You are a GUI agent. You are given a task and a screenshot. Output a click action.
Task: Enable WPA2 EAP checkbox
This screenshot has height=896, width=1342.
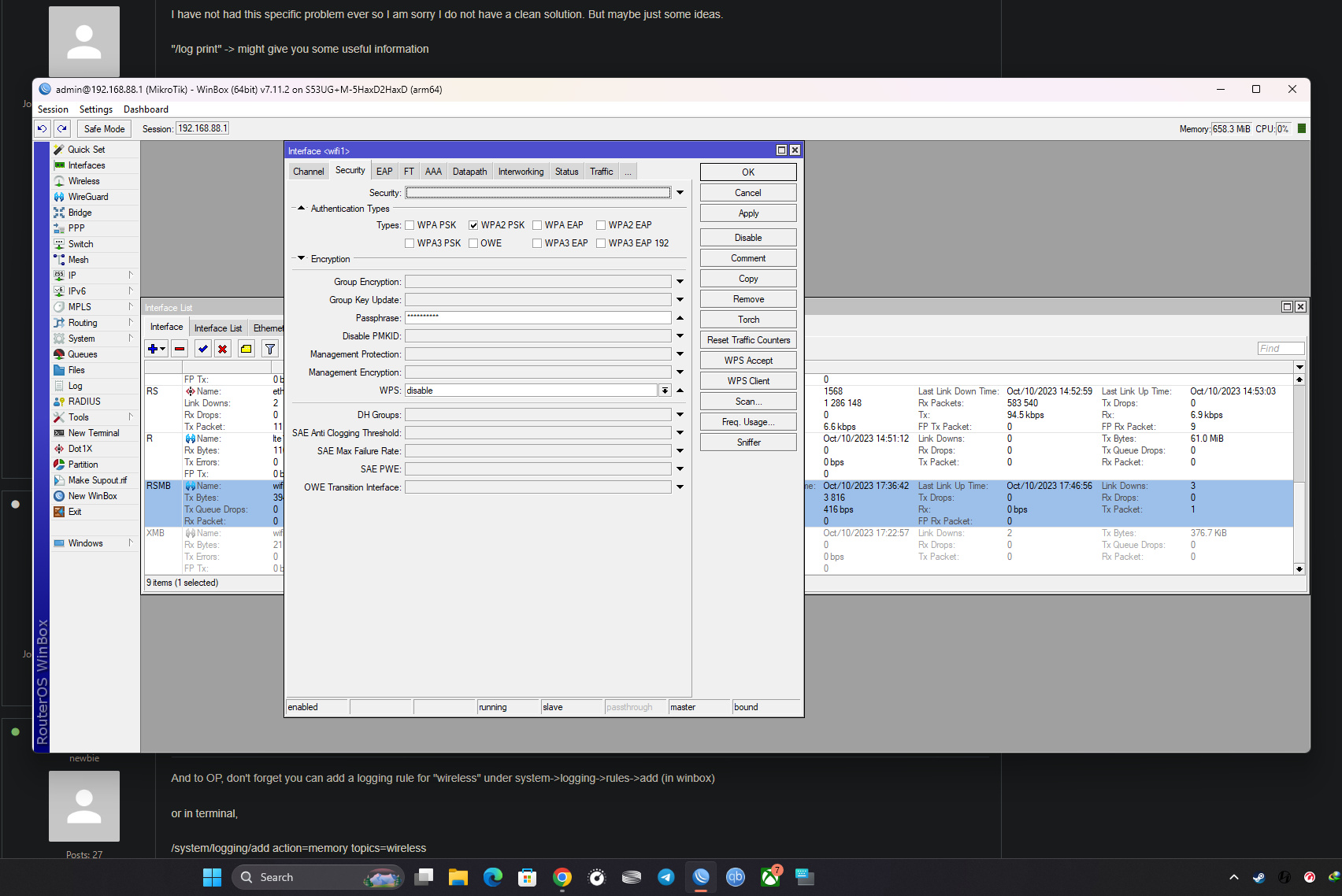pos(601,225)
